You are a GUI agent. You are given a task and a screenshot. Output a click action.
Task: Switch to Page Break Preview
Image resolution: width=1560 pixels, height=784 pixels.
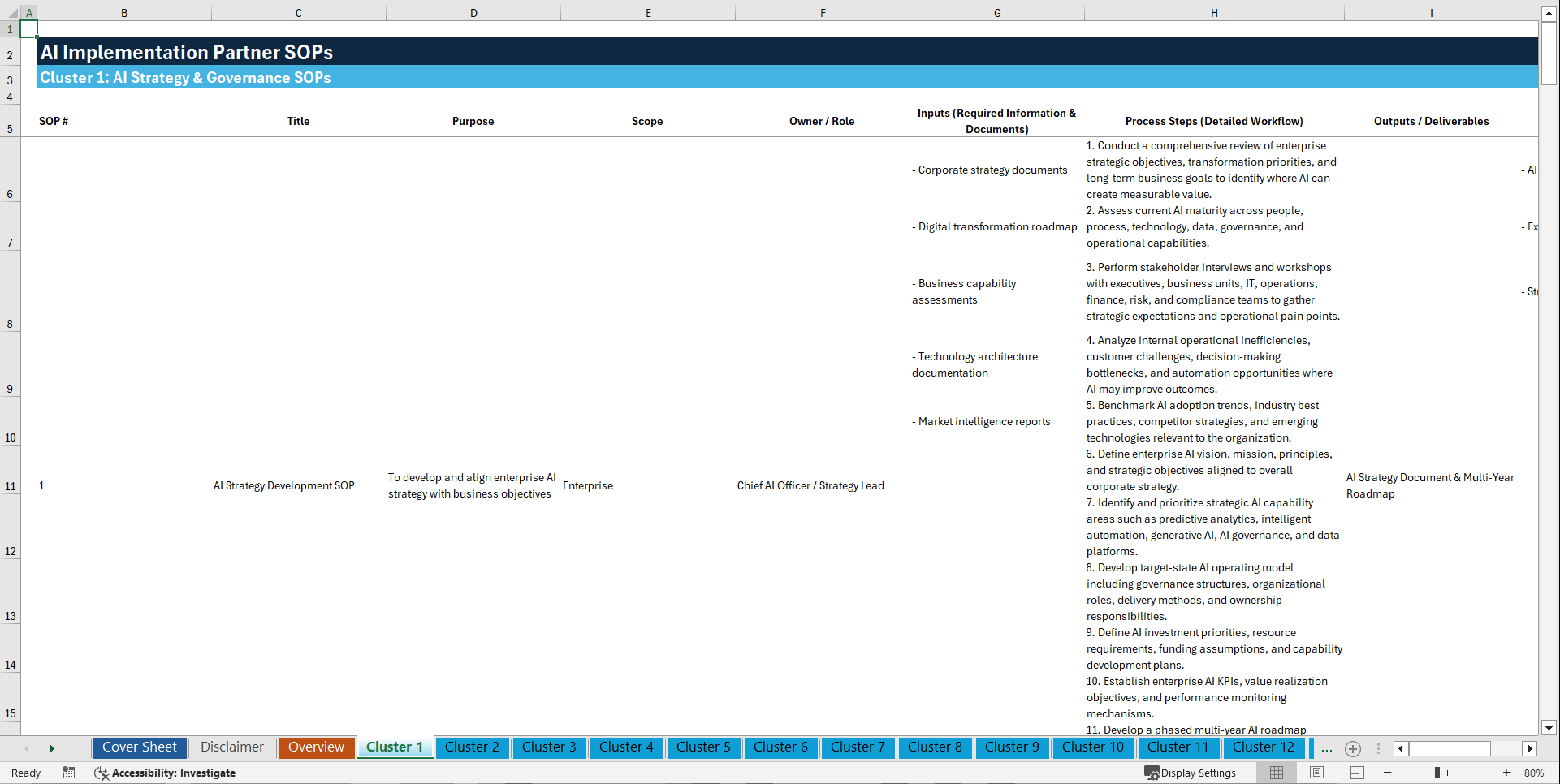(x=1357, y=773)
